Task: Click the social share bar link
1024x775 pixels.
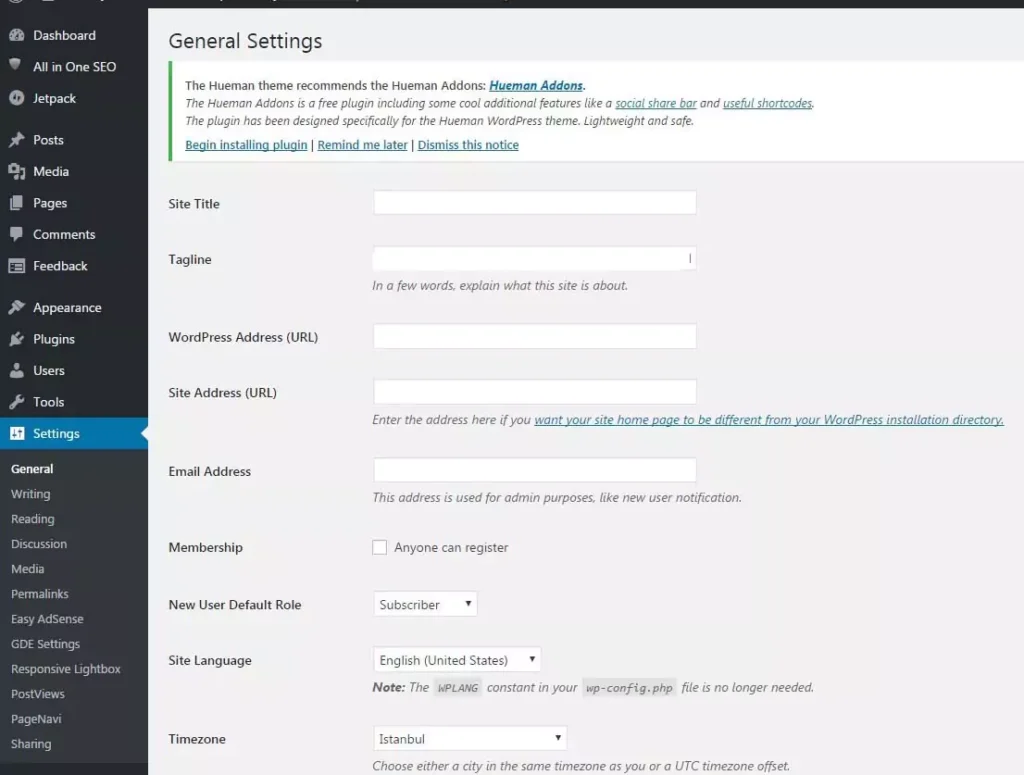Action: pyautogui.click(x=656, y=103)
